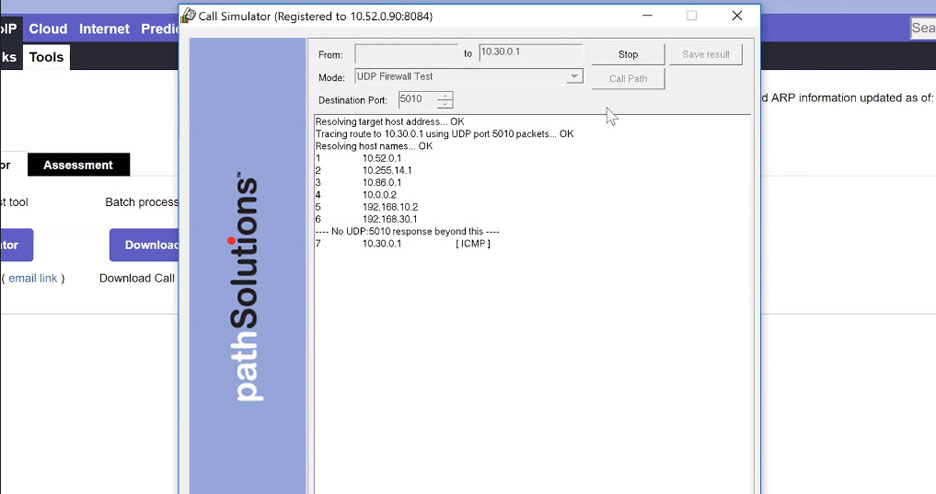Increase Destination Port with up arrow
Image resolution: width=936 pixels, height=494 pixels.
[x=445, y=96]
